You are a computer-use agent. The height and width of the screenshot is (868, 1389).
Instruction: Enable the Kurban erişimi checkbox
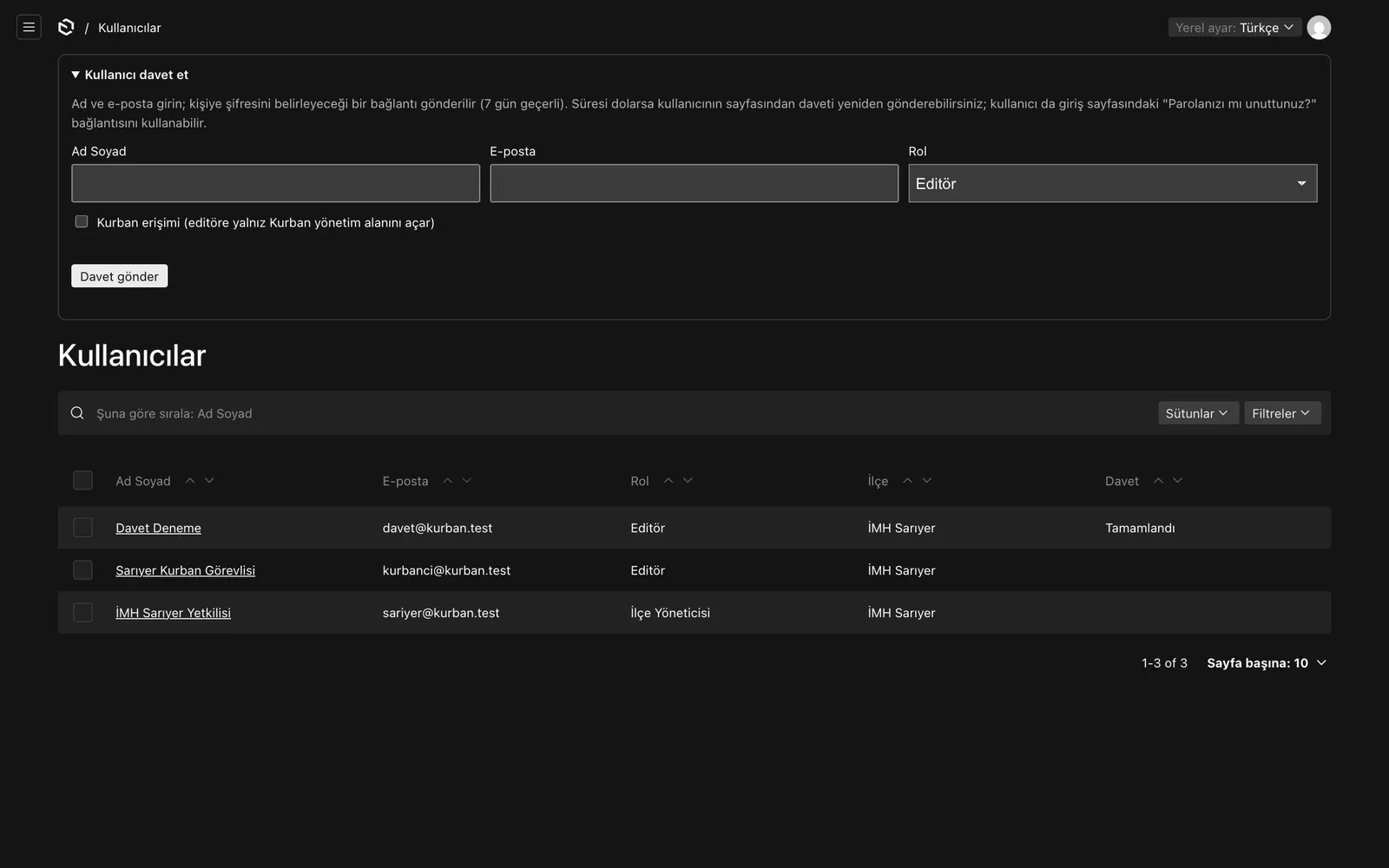pyautogui.click(x=82, y=221)
